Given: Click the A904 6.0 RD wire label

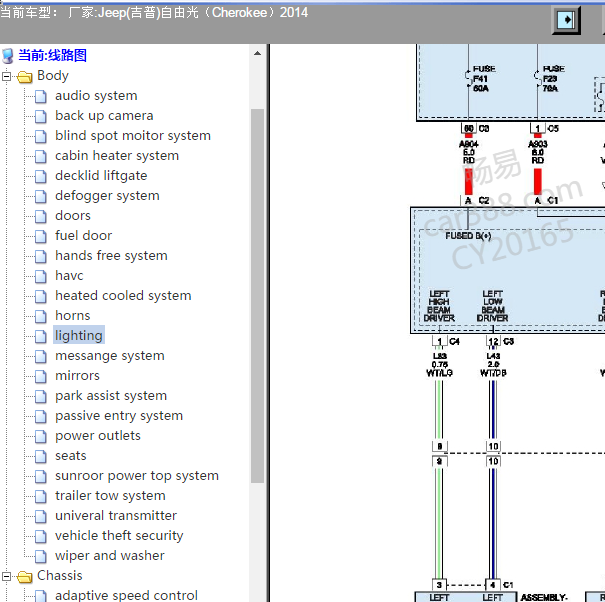Looking at the screenshot, I should [469, 152].
